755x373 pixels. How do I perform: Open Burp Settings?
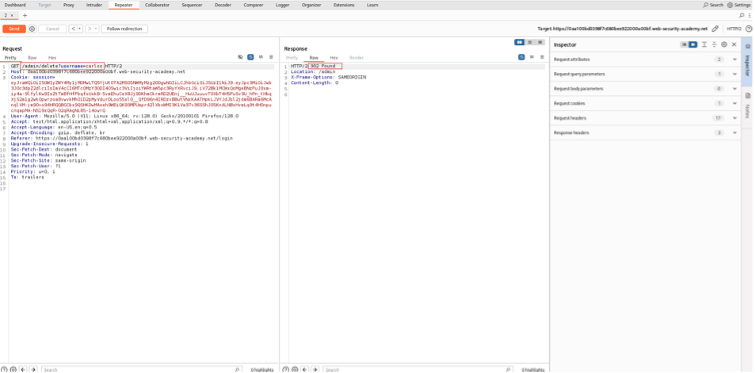tap(739, 5)
